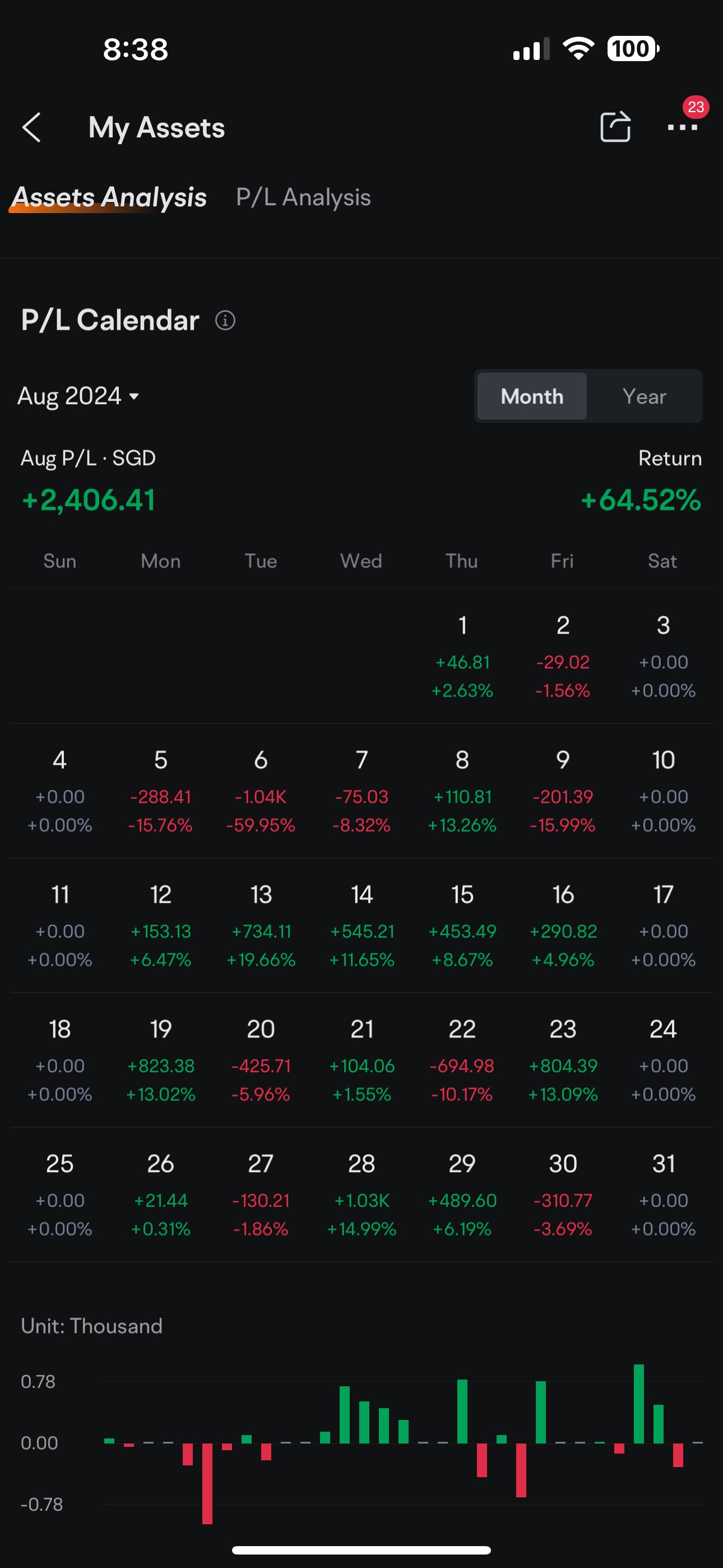This screenshot has height=1568, width=723.
Task: Select August 6 with -1.04K
Action: (261, 792)
